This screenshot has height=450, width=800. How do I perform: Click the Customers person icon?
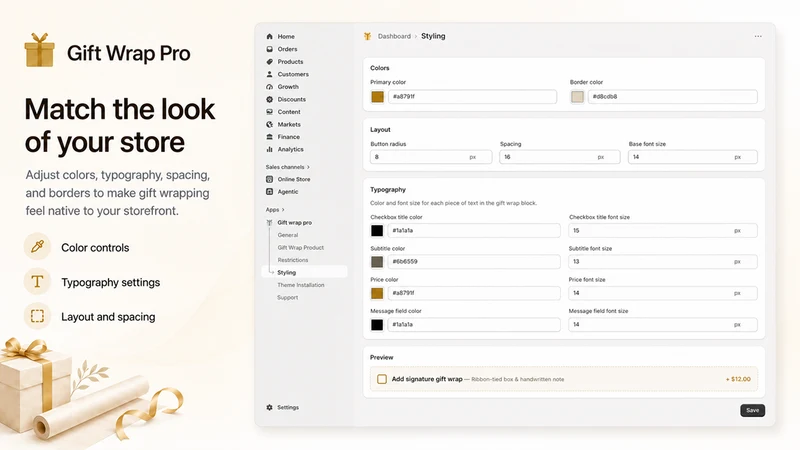[x=269, y=74]
